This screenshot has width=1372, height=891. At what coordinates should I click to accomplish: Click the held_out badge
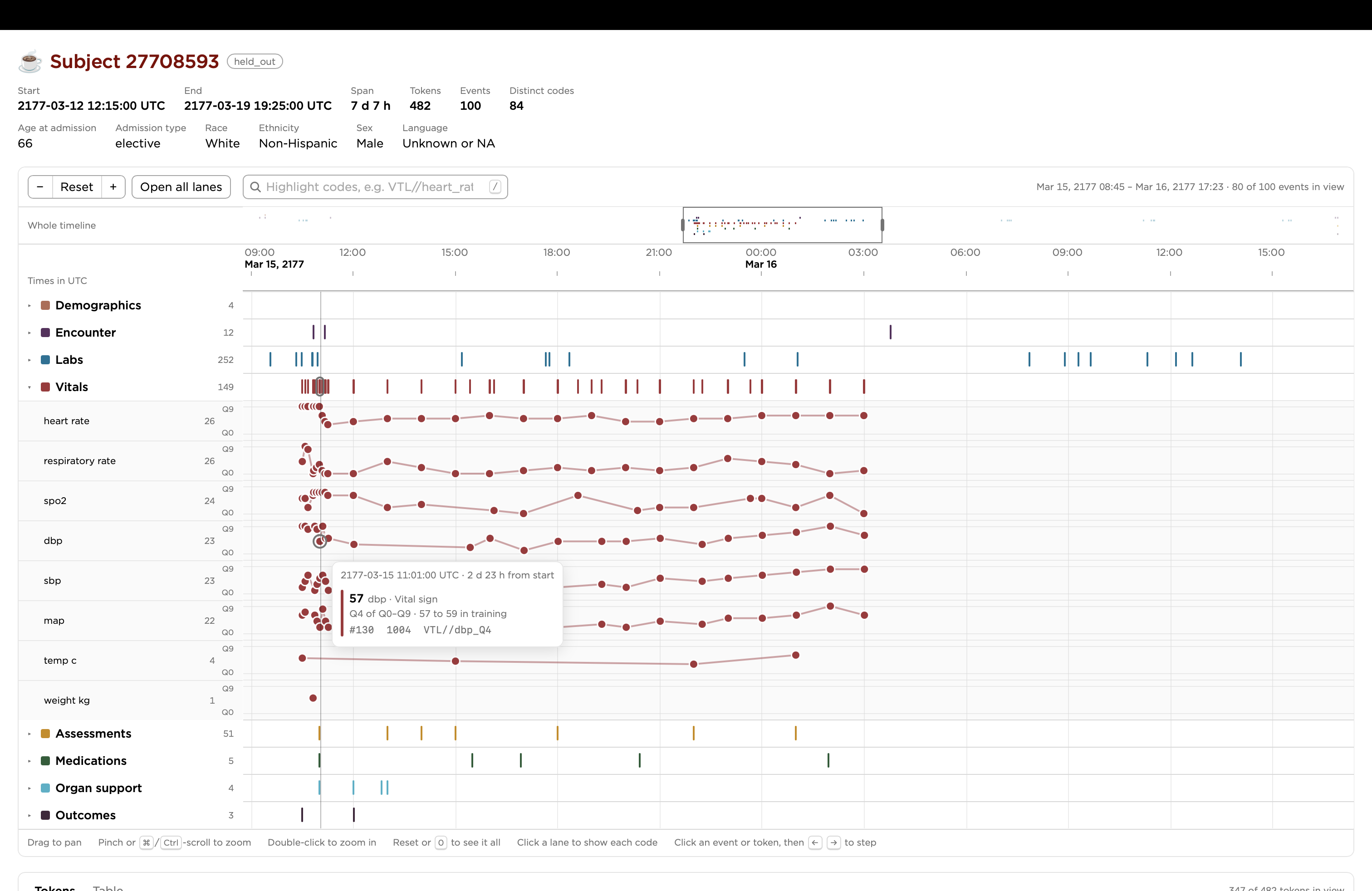point(255,62)
